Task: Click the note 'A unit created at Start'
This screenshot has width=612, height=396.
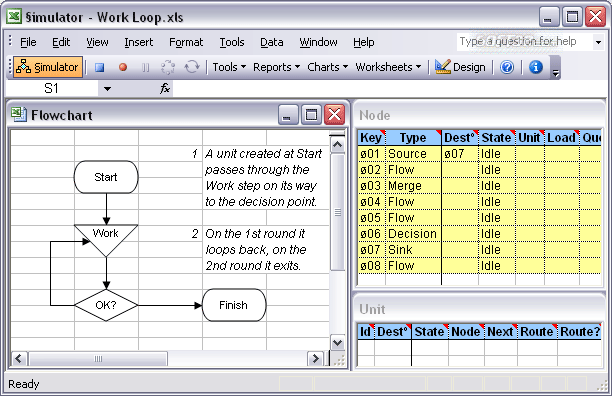Action: point(264,154)
